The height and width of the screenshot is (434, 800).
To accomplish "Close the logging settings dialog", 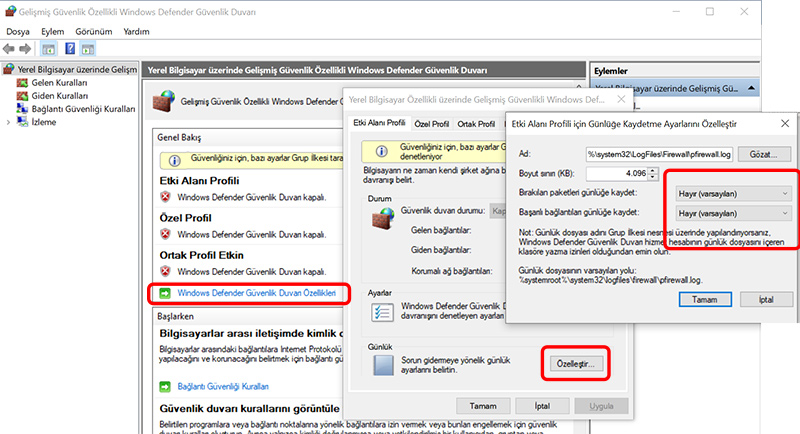I will point(785,123).
